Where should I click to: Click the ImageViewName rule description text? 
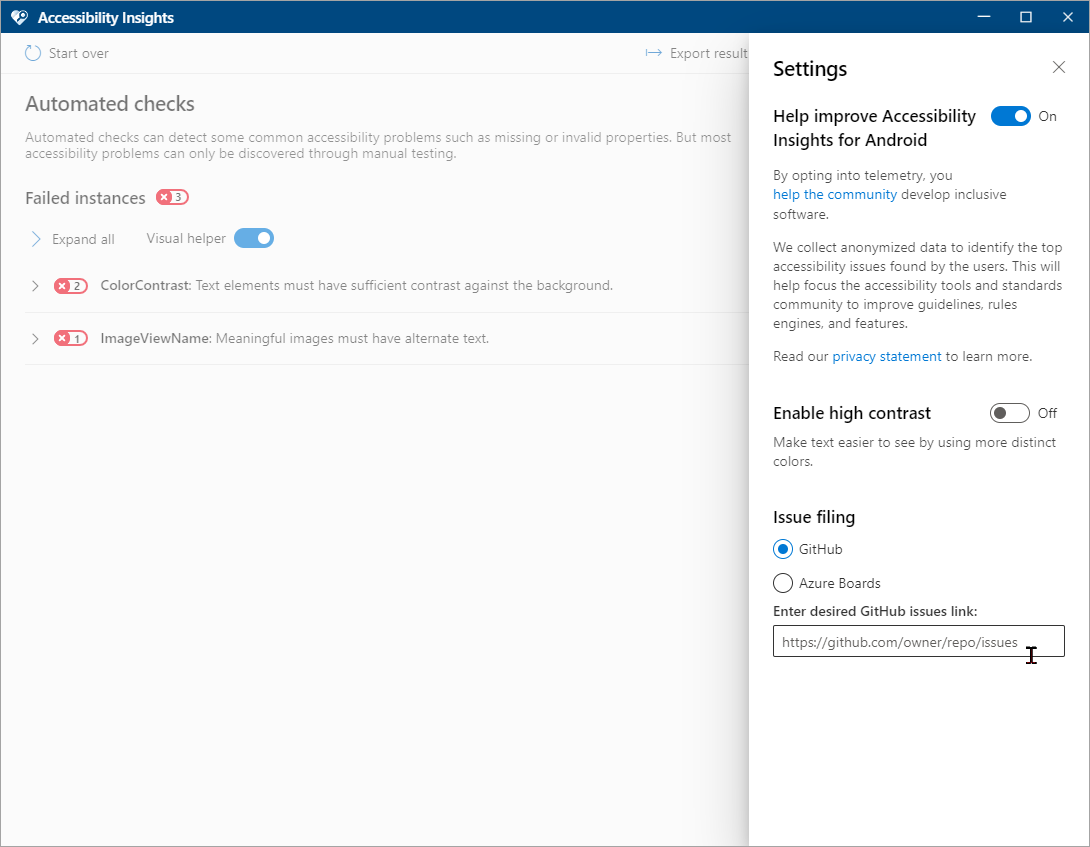(352, 339)
